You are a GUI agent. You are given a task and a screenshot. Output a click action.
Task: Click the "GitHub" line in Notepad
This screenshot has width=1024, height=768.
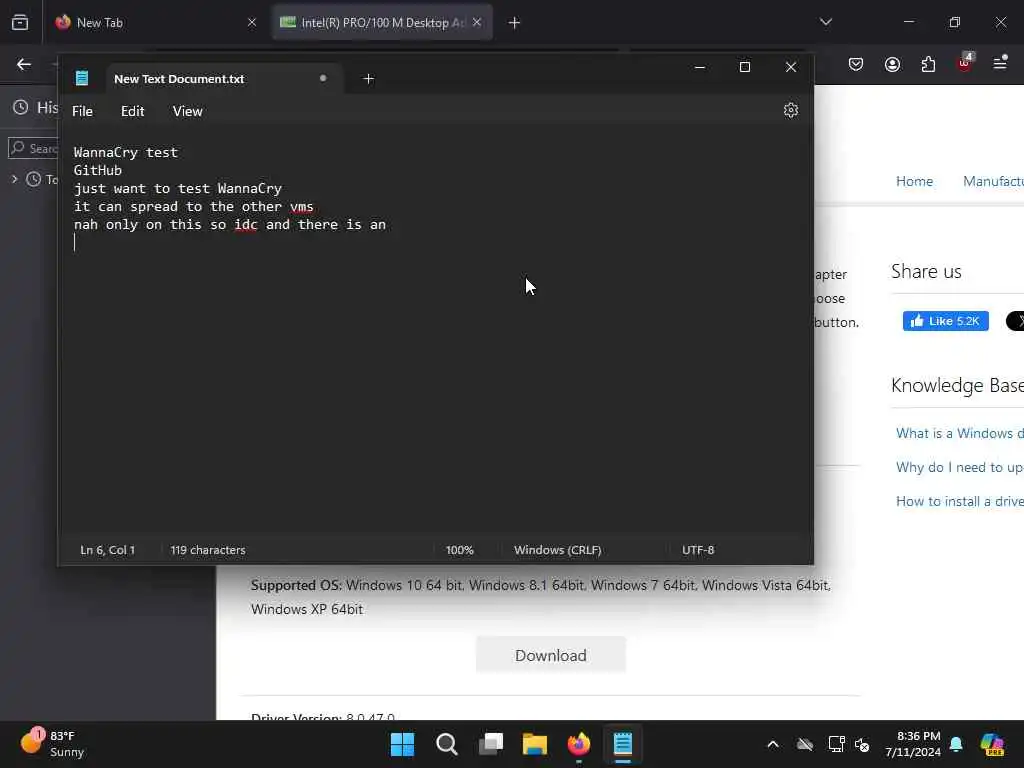98,170
